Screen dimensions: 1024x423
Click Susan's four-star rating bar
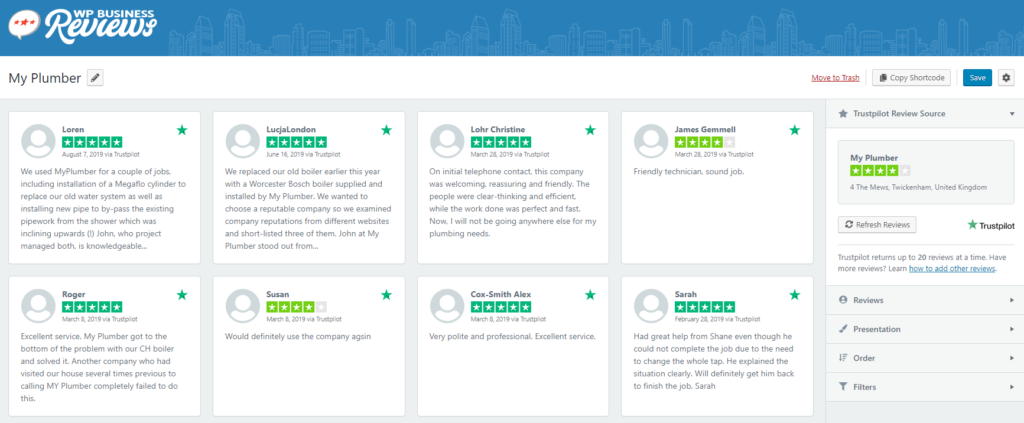[x=296, y=307]
